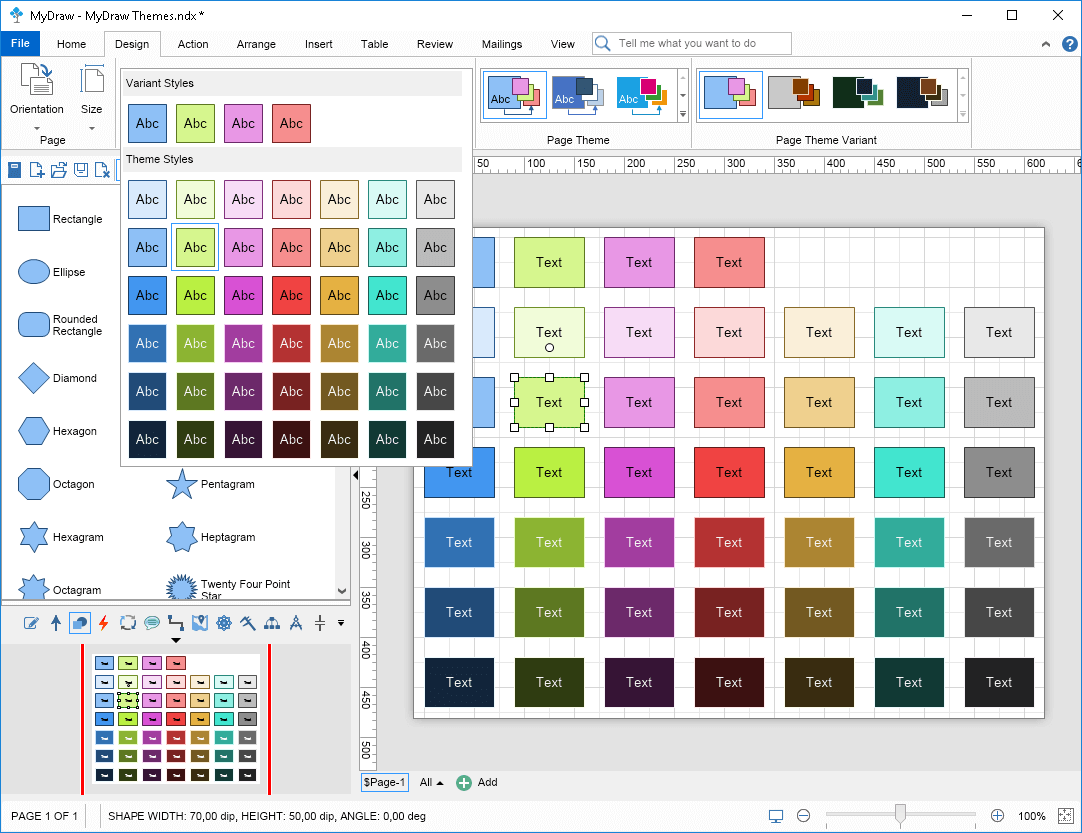The height and width of the screenshot is (833, 1082).
Task: Open the All pages dropdown
Action: [x=431, y=783]
